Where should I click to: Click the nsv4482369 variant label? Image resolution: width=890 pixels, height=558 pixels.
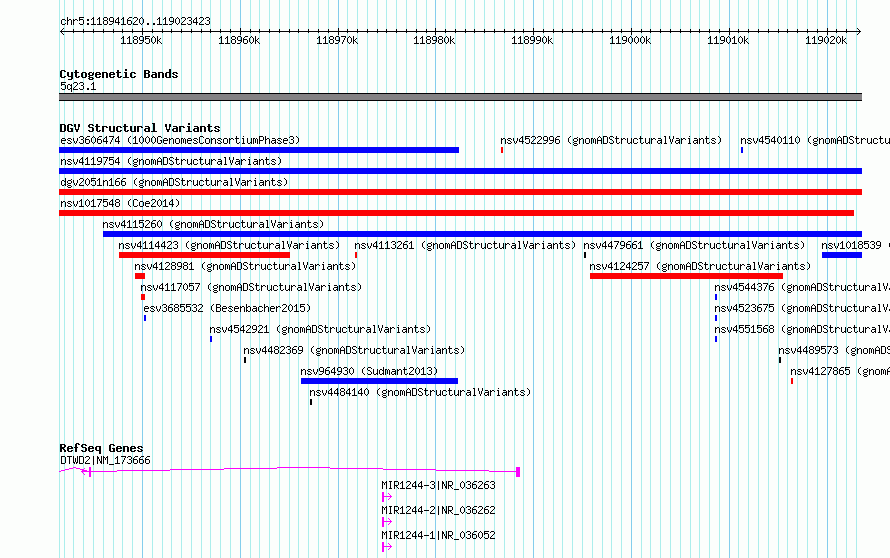click(354, 350)
